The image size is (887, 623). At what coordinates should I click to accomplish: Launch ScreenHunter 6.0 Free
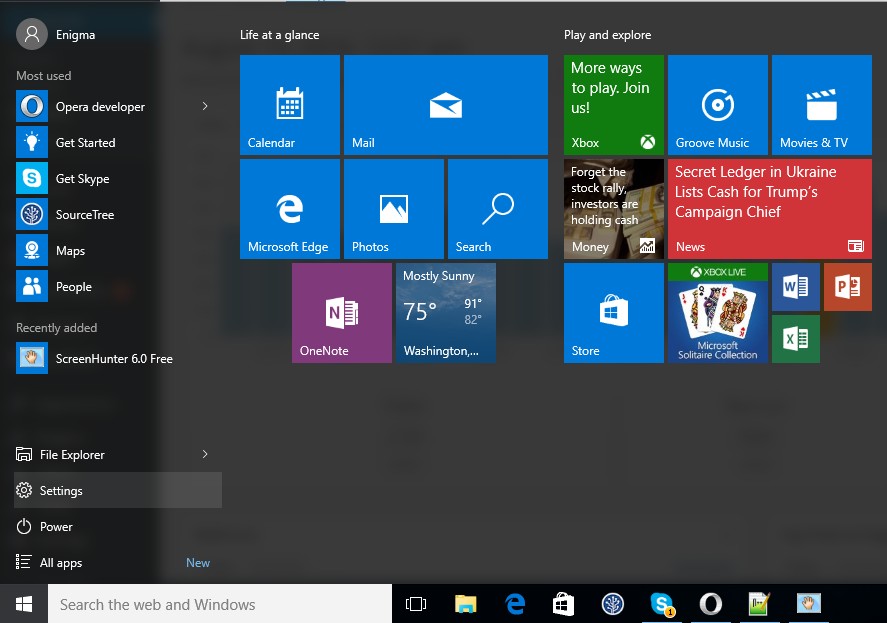[118, 358]
